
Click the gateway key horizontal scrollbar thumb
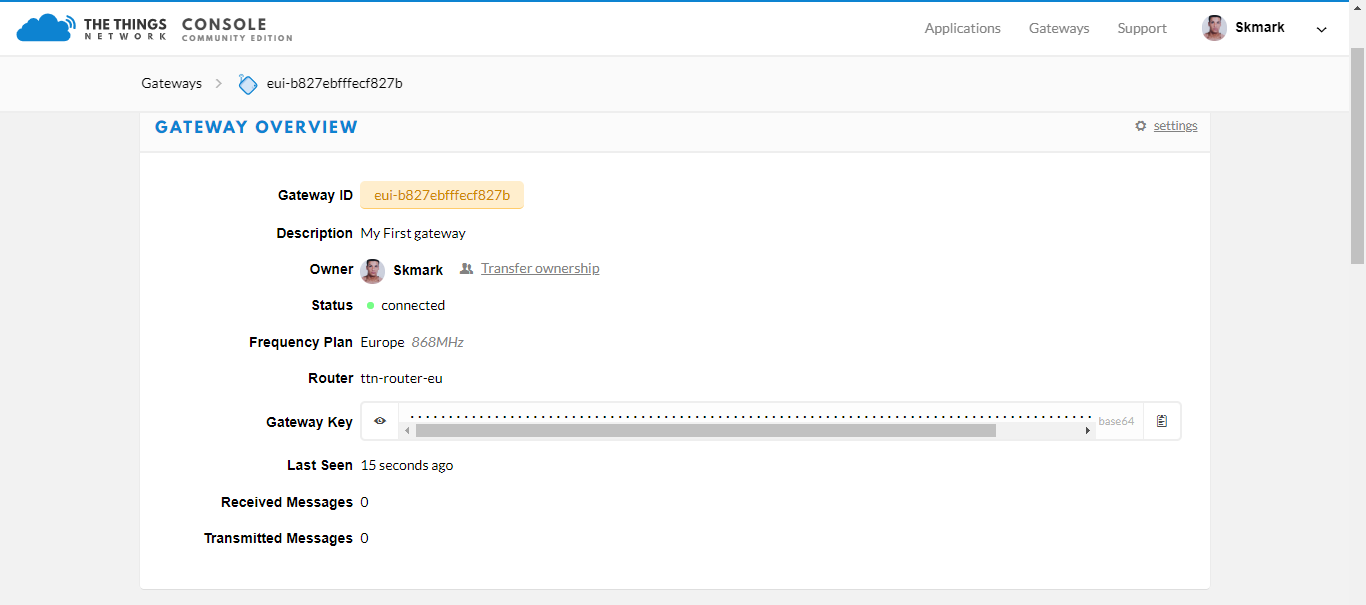[706, 430]
